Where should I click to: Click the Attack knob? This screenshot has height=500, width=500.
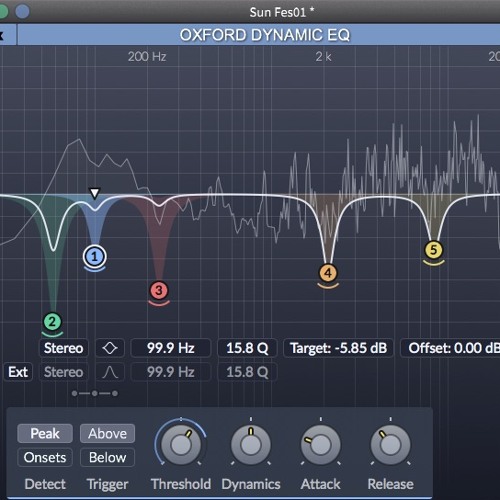321,445
